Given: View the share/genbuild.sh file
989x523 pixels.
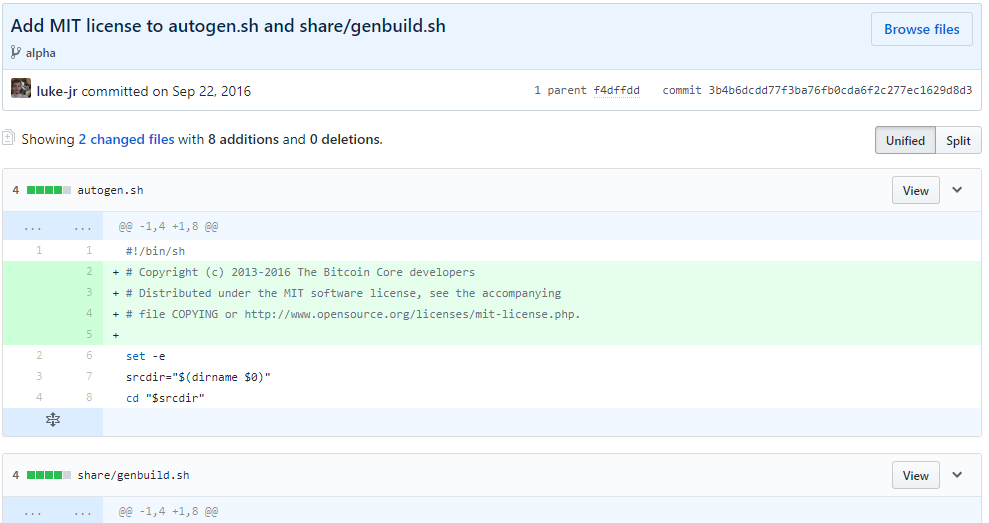Looking at the screenshot, I should coord(915,475).
